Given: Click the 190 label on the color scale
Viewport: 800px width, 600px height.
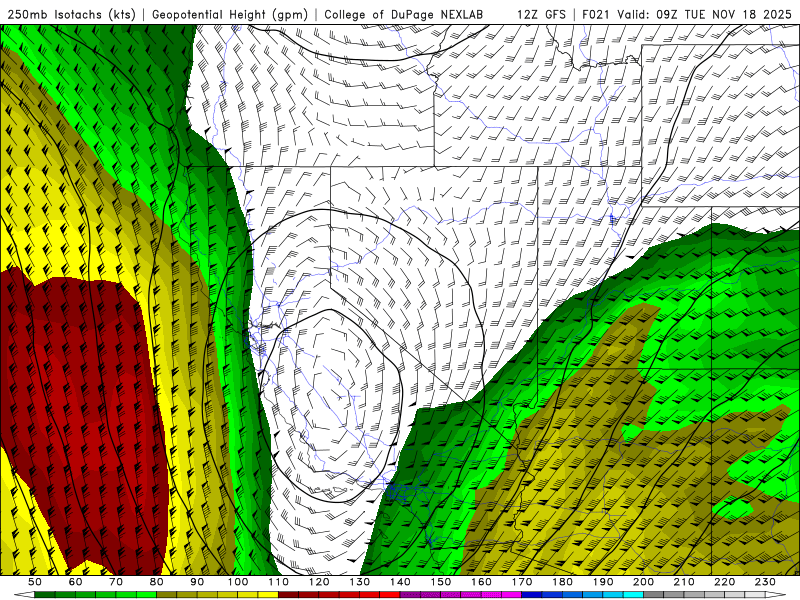Looking at the screenshot, I should 603,582.
